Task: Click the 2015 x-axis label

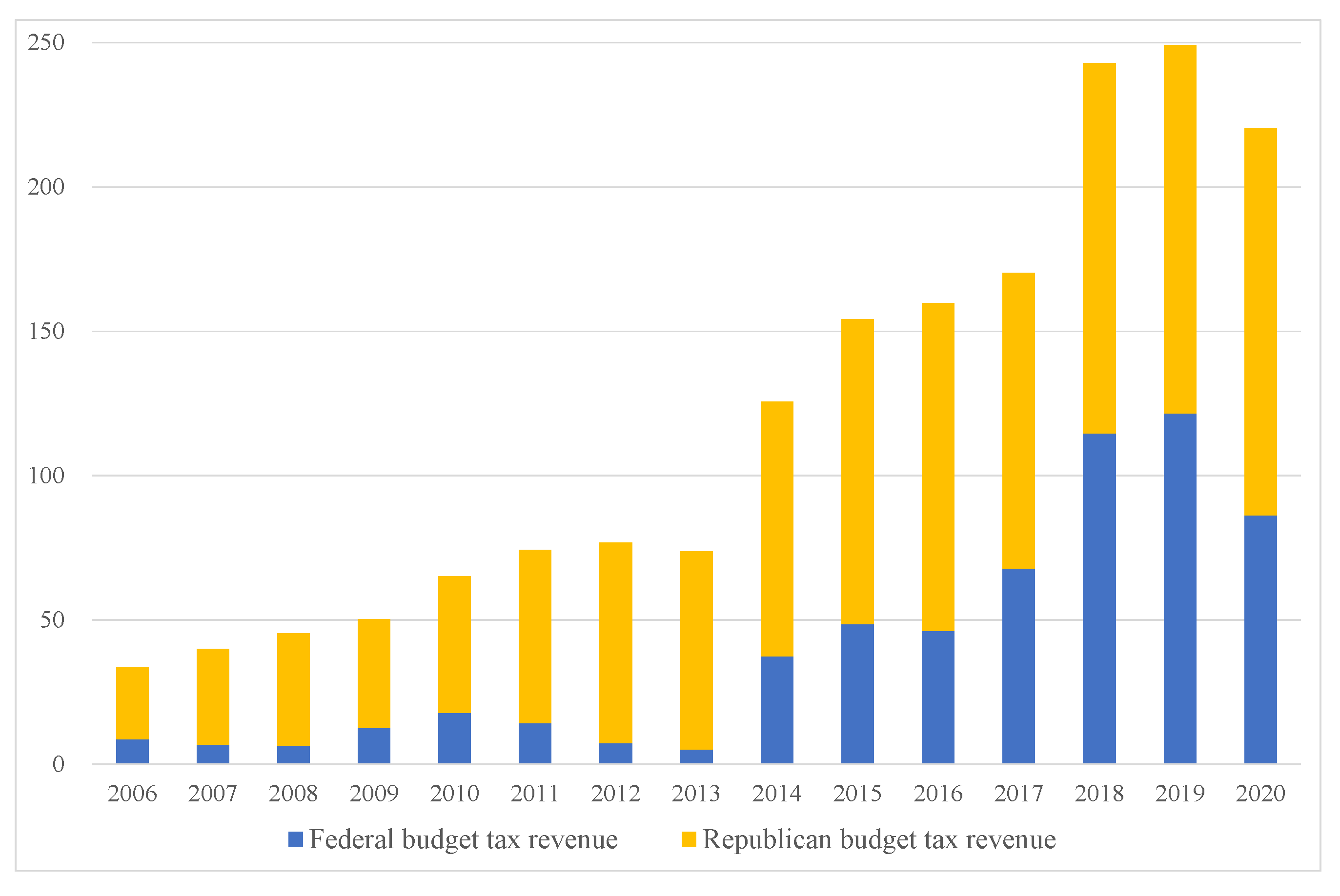Action: [857, 794]
